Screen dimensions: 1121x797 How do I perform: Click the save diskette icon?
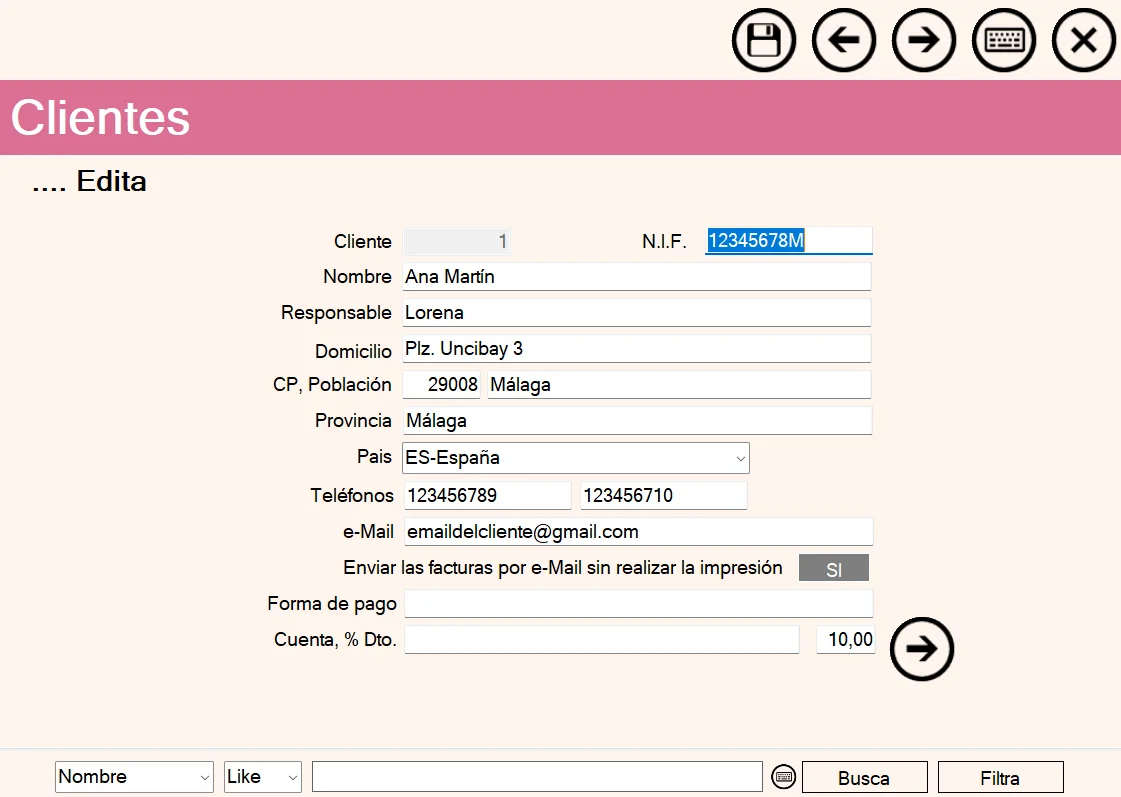(x=764, y=41)
